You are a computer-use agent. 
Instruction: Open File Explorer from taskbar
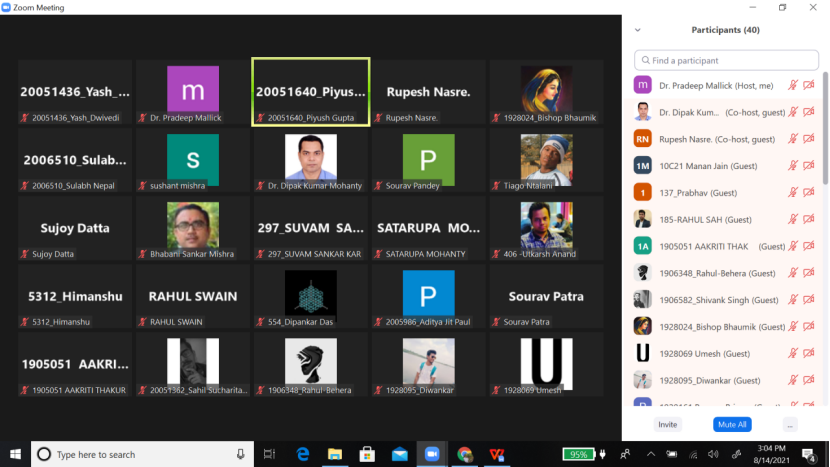coord(335,454)
